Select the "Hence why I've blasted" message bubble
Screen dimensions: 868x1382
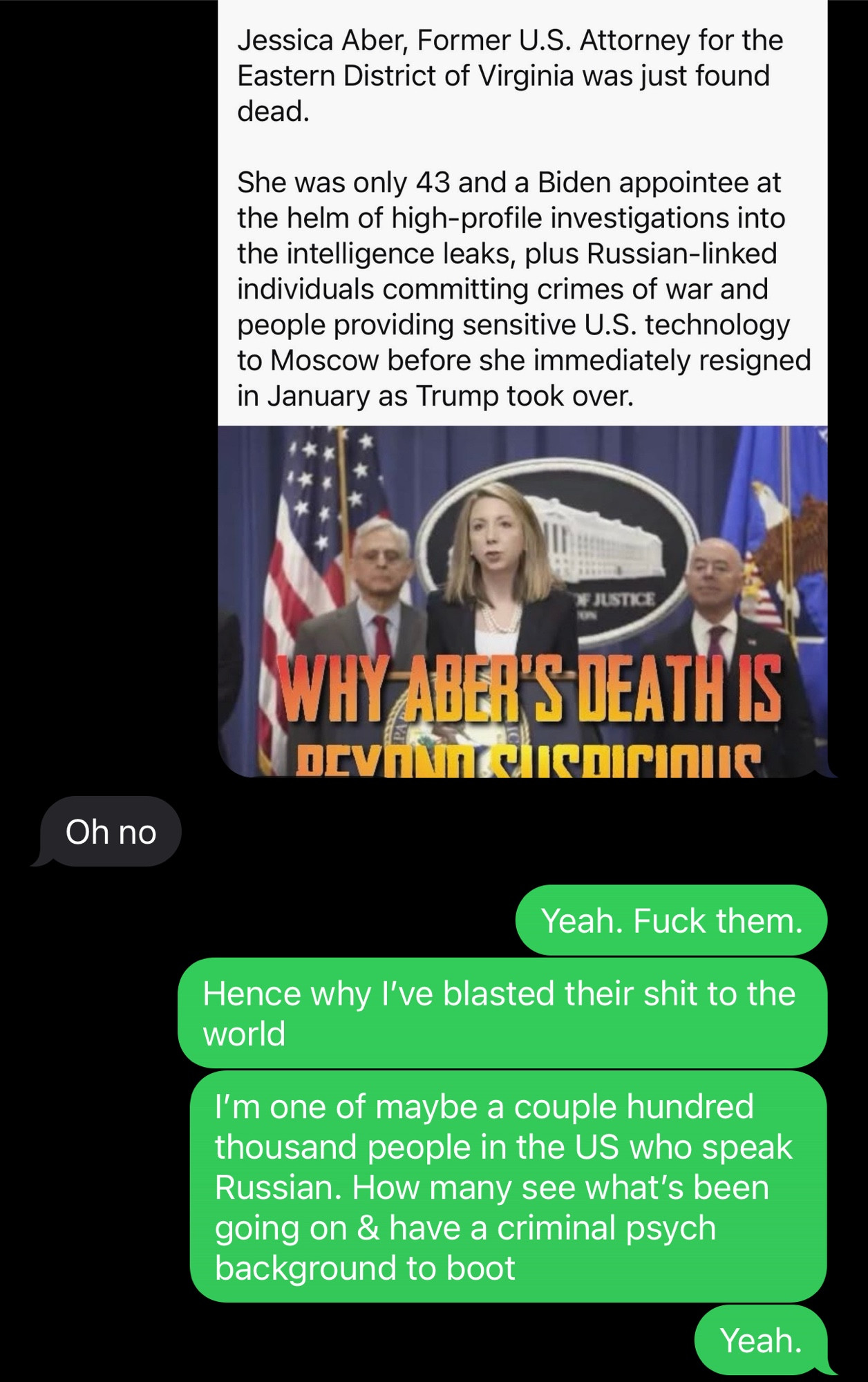pos(502,1013)
